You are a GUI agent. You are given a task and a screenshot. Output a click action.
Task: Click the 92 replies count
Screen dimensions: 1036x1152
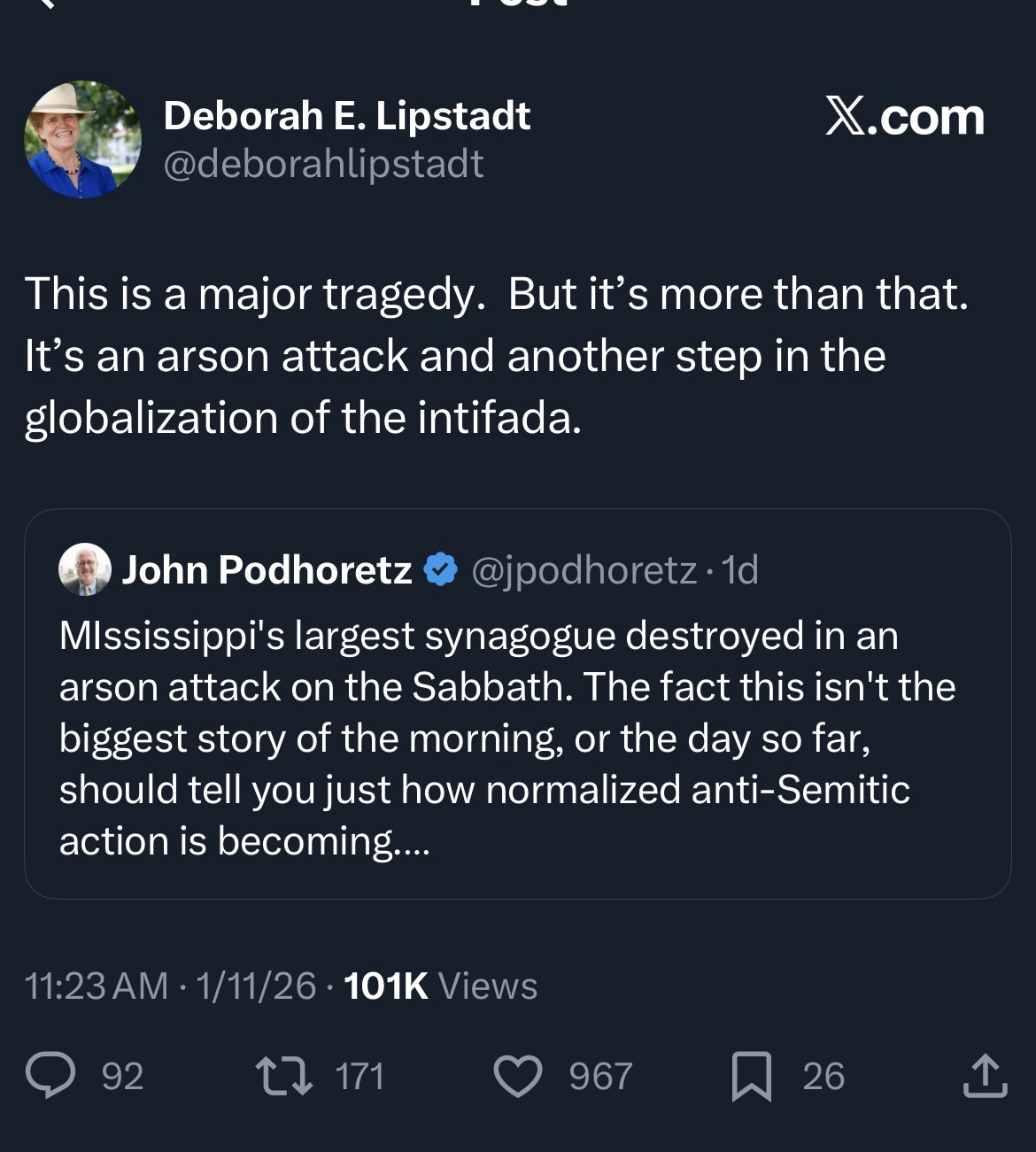coord(122,1076)
